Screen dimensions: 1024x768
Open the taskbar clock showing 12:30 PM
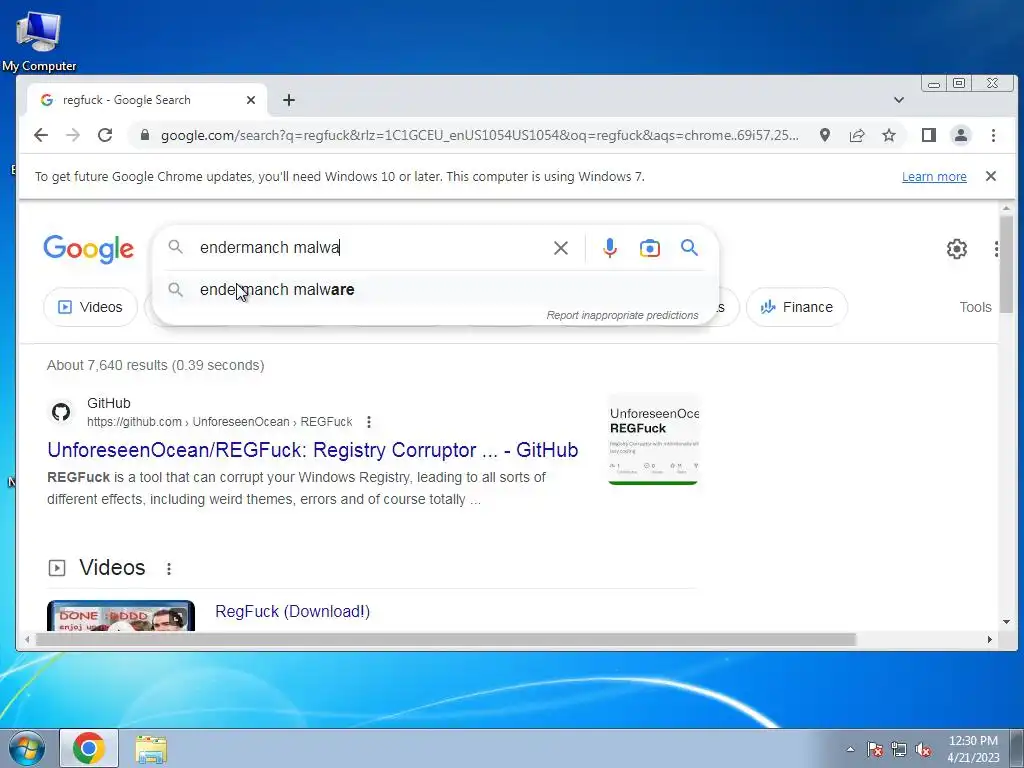tap(973, 749)
